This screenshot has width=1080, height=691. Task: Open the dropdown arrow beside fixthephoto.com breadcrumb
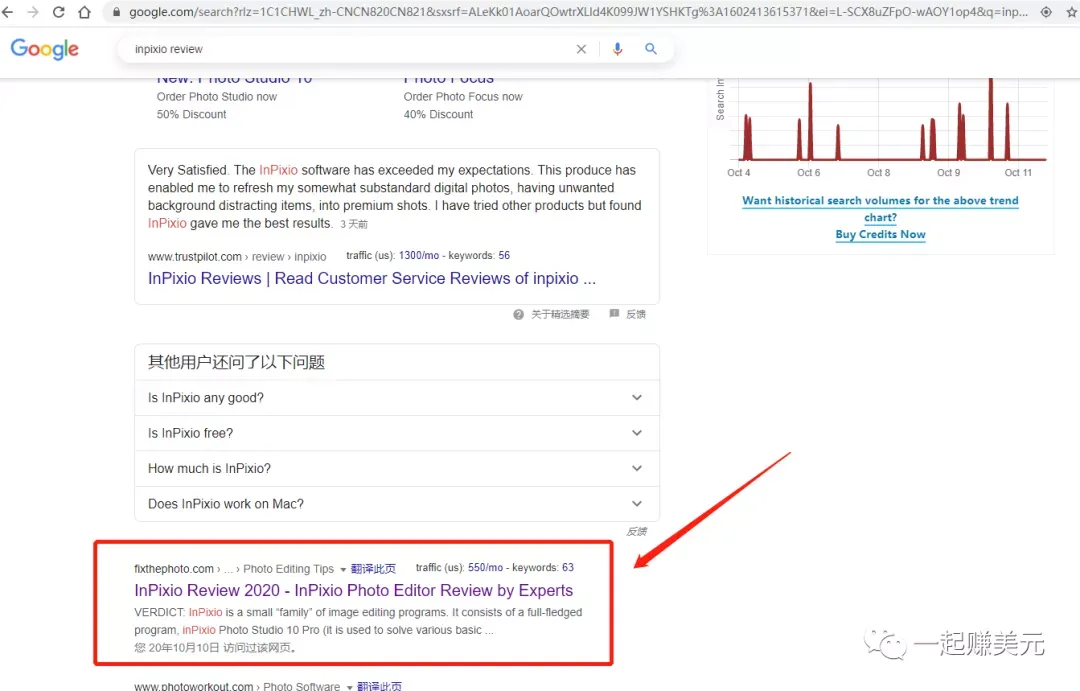pos(343,569)
